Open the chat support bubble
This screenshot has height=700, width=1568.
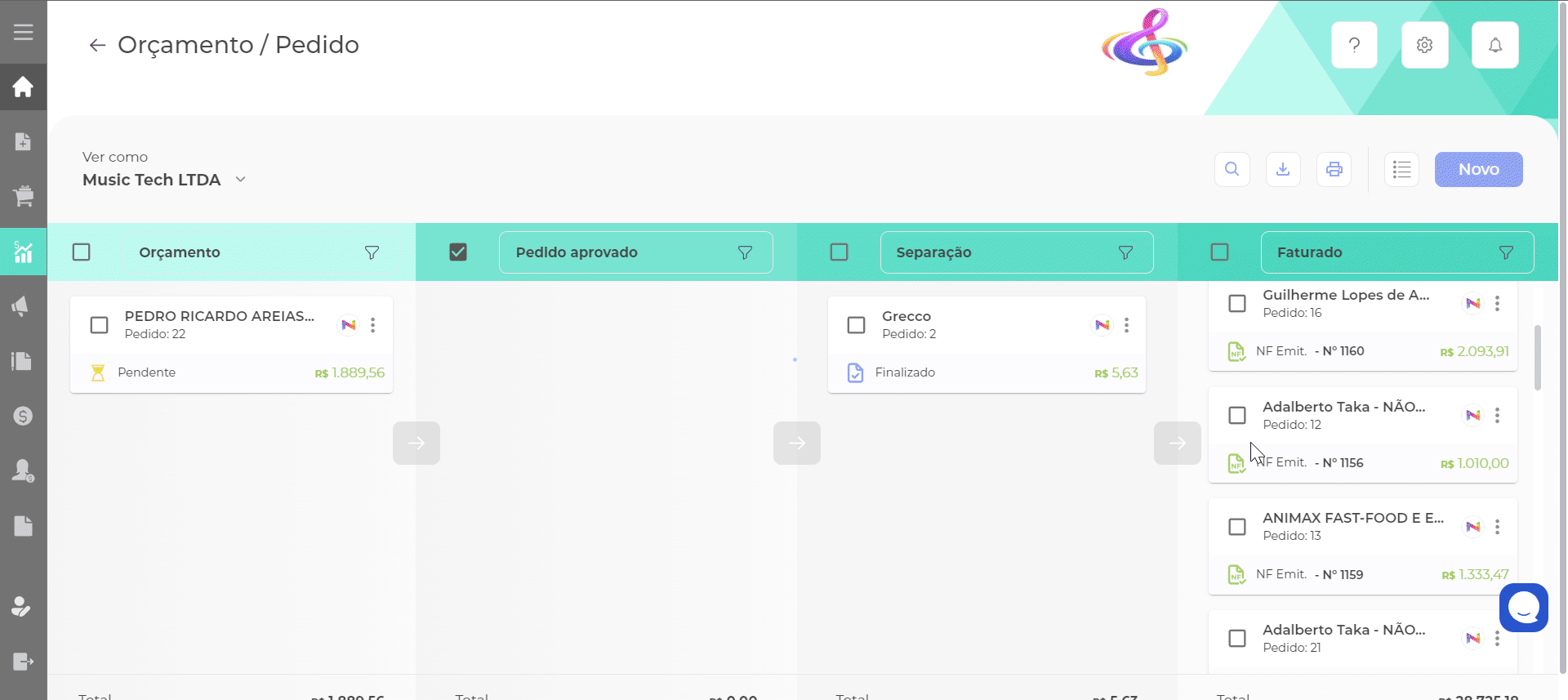1523,608
